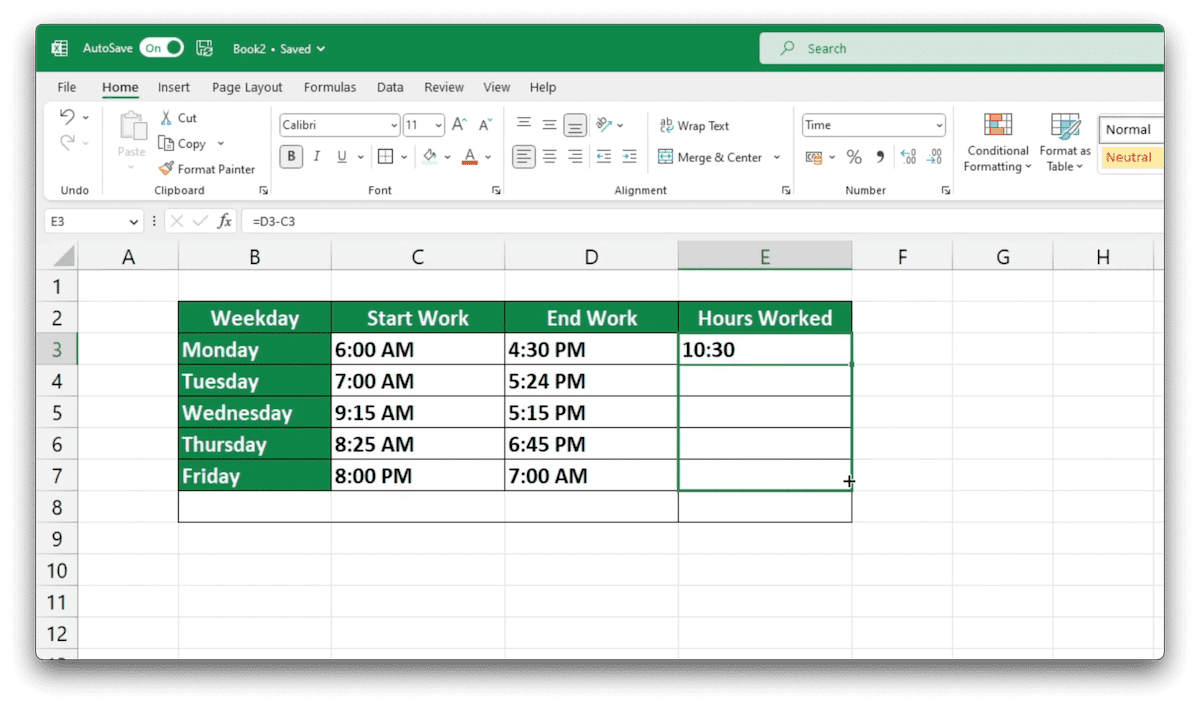Apply the Neutral cell style

click(x=1130, y=157)
